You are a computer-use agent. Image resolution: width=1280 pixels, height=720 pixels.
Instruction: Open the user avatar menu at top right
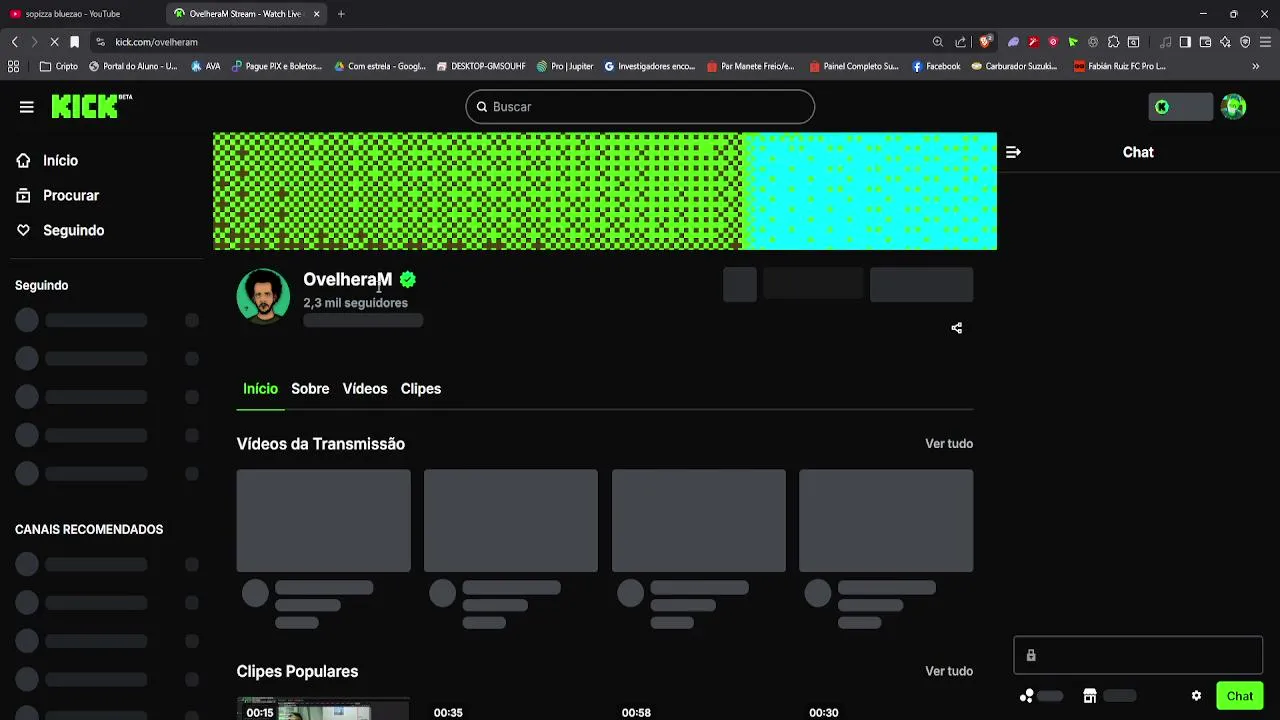[x=1234, y=107]
